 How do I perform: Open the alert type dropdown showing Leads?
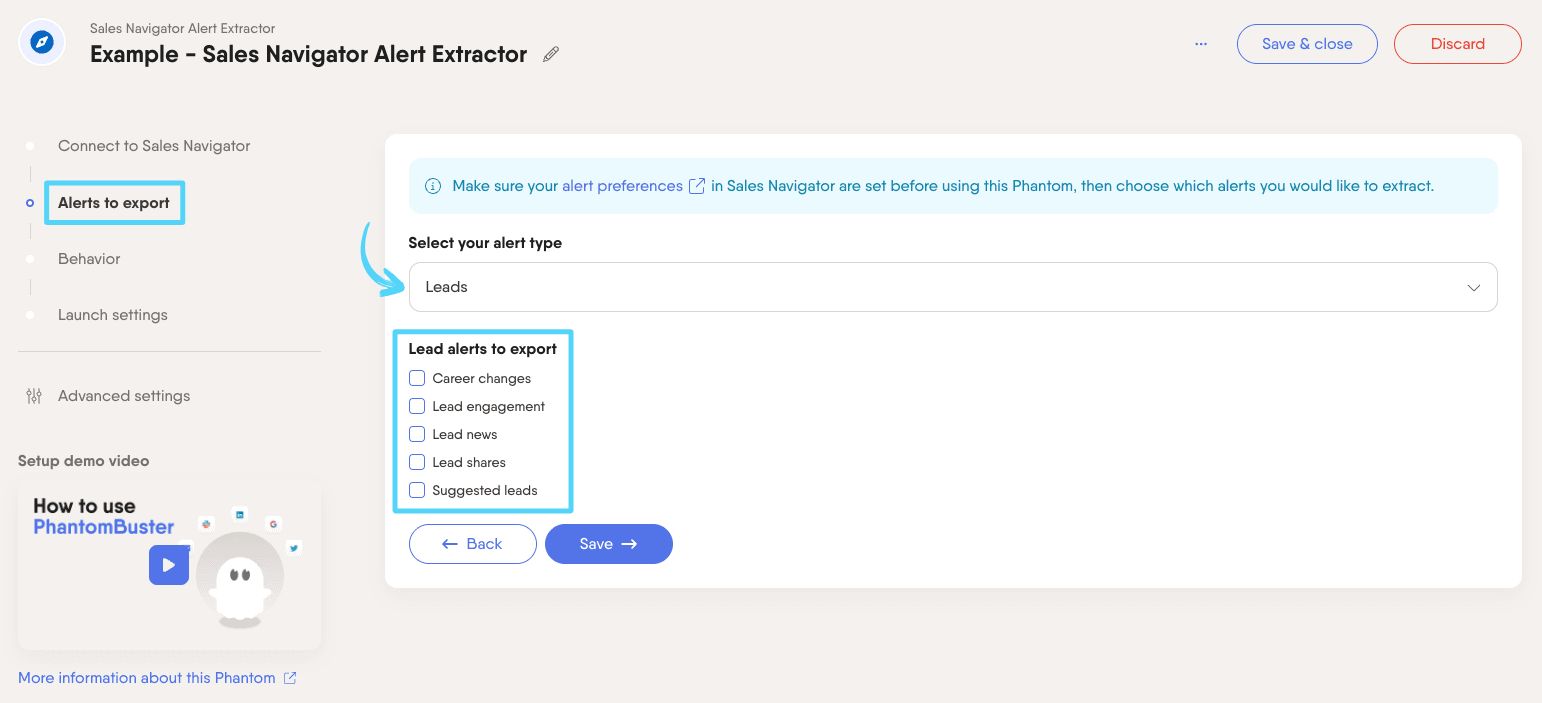point(953,287)
